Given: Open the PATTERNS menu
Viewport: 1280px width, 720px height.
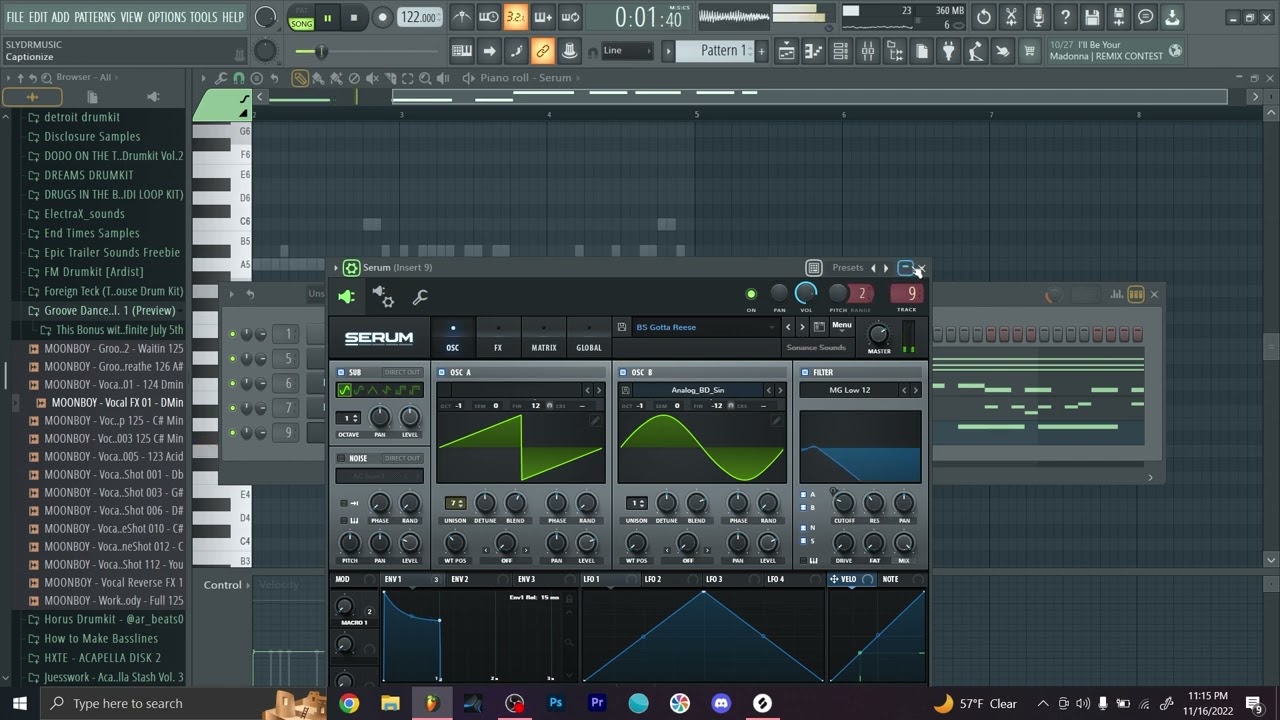Looking at the screenshot, I should tap(95, 17).
